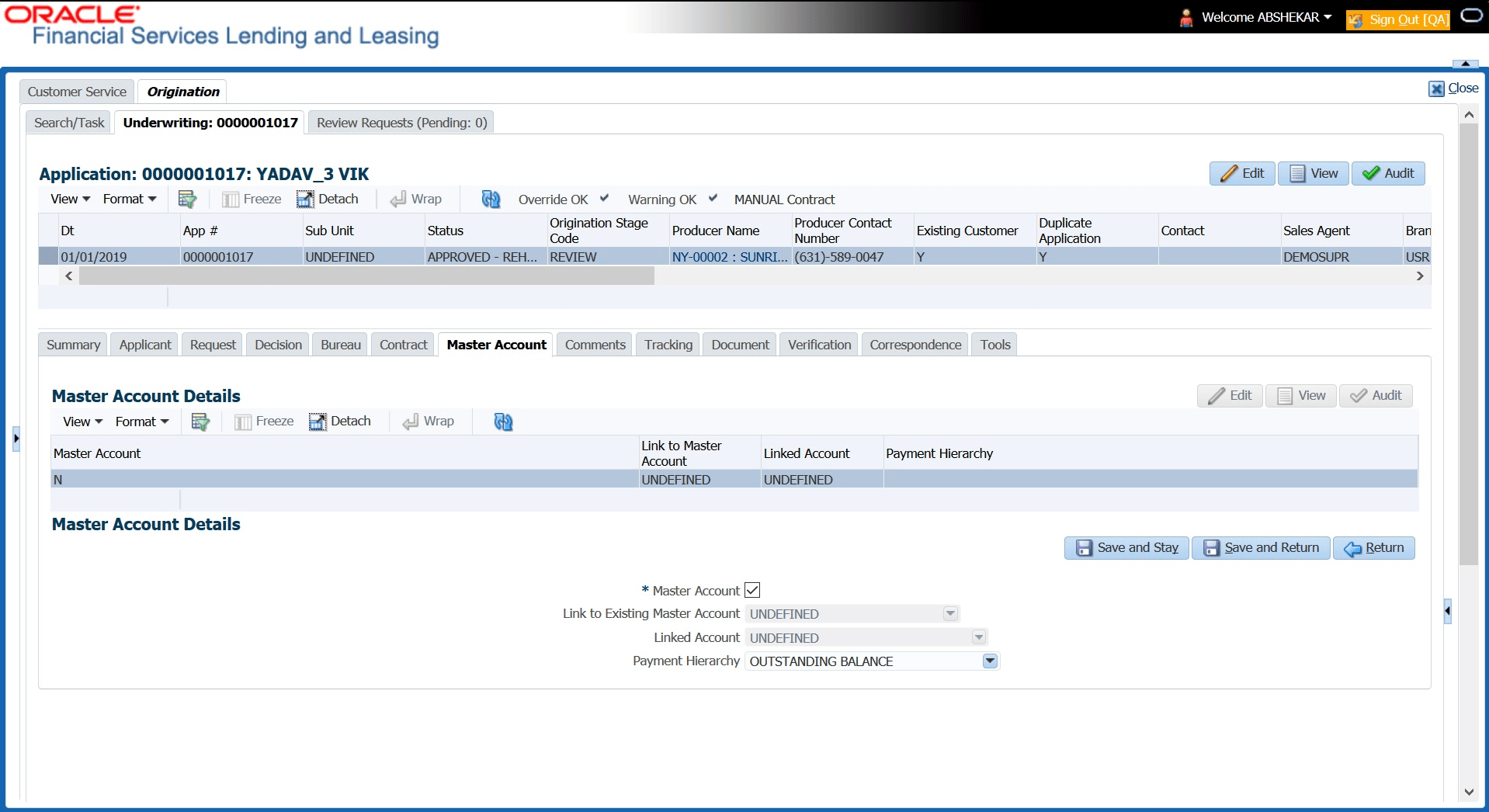Click the query-by-example icon in Application toolbar
1489x812 pixels.
tap(187, 200)
